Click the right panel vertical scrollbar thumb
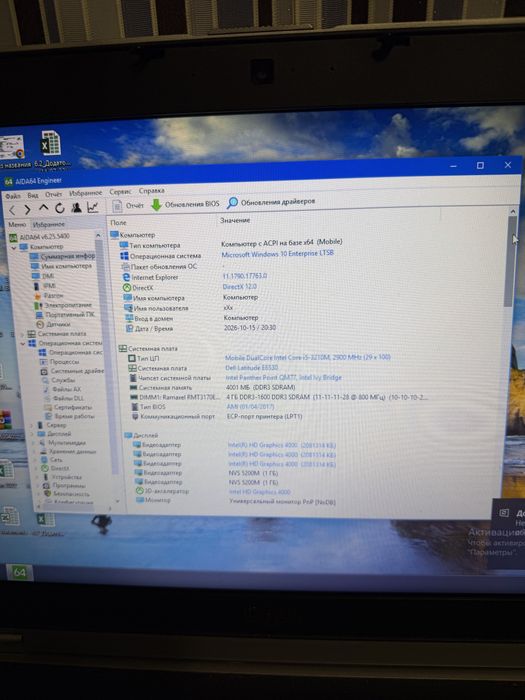The width and height of the screenshot is (525, 700). pos(509,261)
